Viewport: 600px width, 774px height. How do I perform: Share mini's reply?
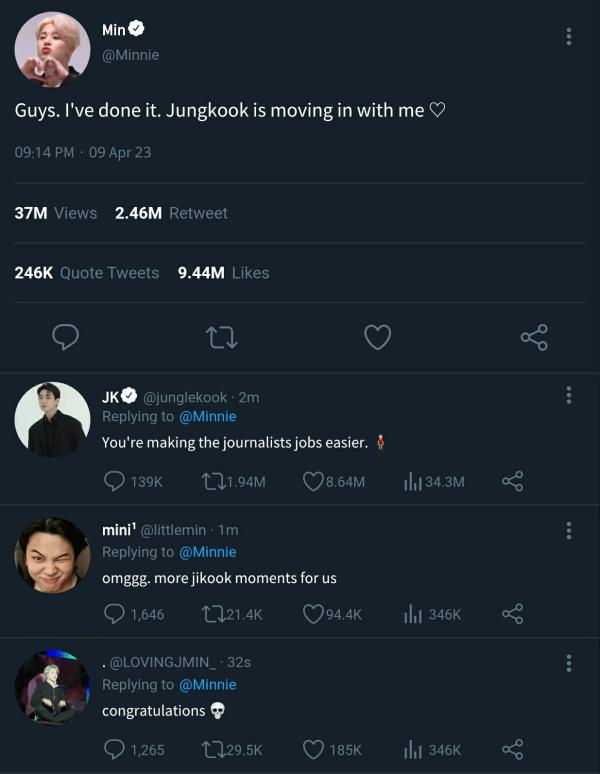512,614
